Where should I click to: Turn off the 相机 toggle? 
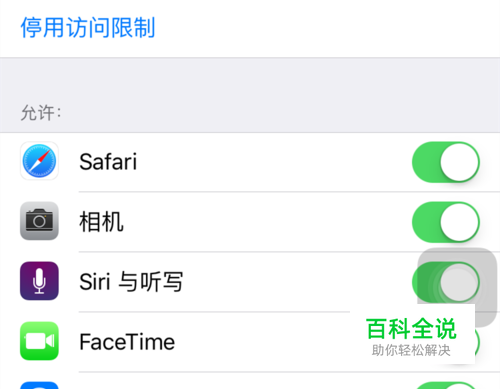tap(446, 222)
